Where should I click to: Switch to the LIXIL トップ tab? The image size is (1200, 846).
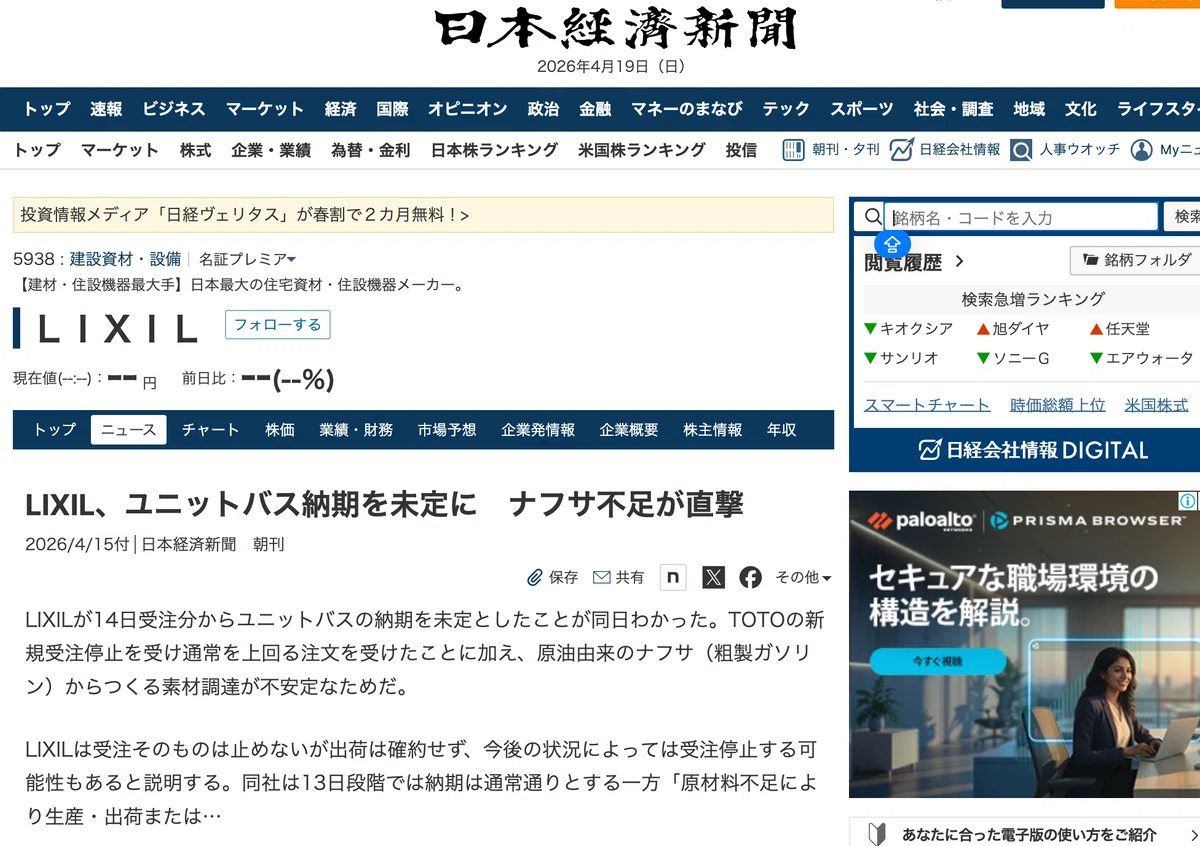pyautogui.click(x=54, y=430)
